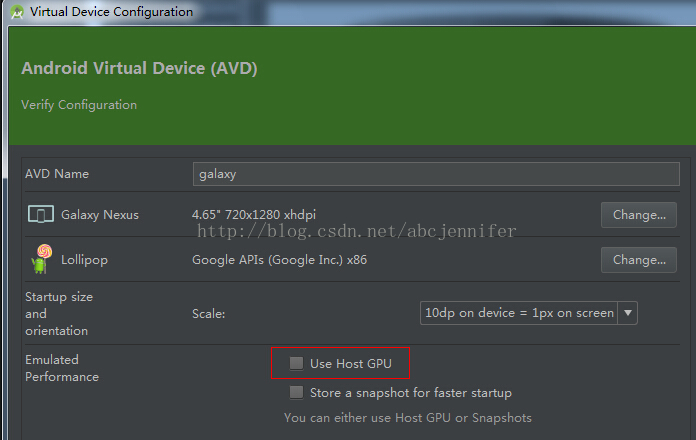Image resolution: width=696 pixels, height=440 pixels.
Task: Click Google APIs (Google Inc.) x86 text
Action: coord(280,260)
